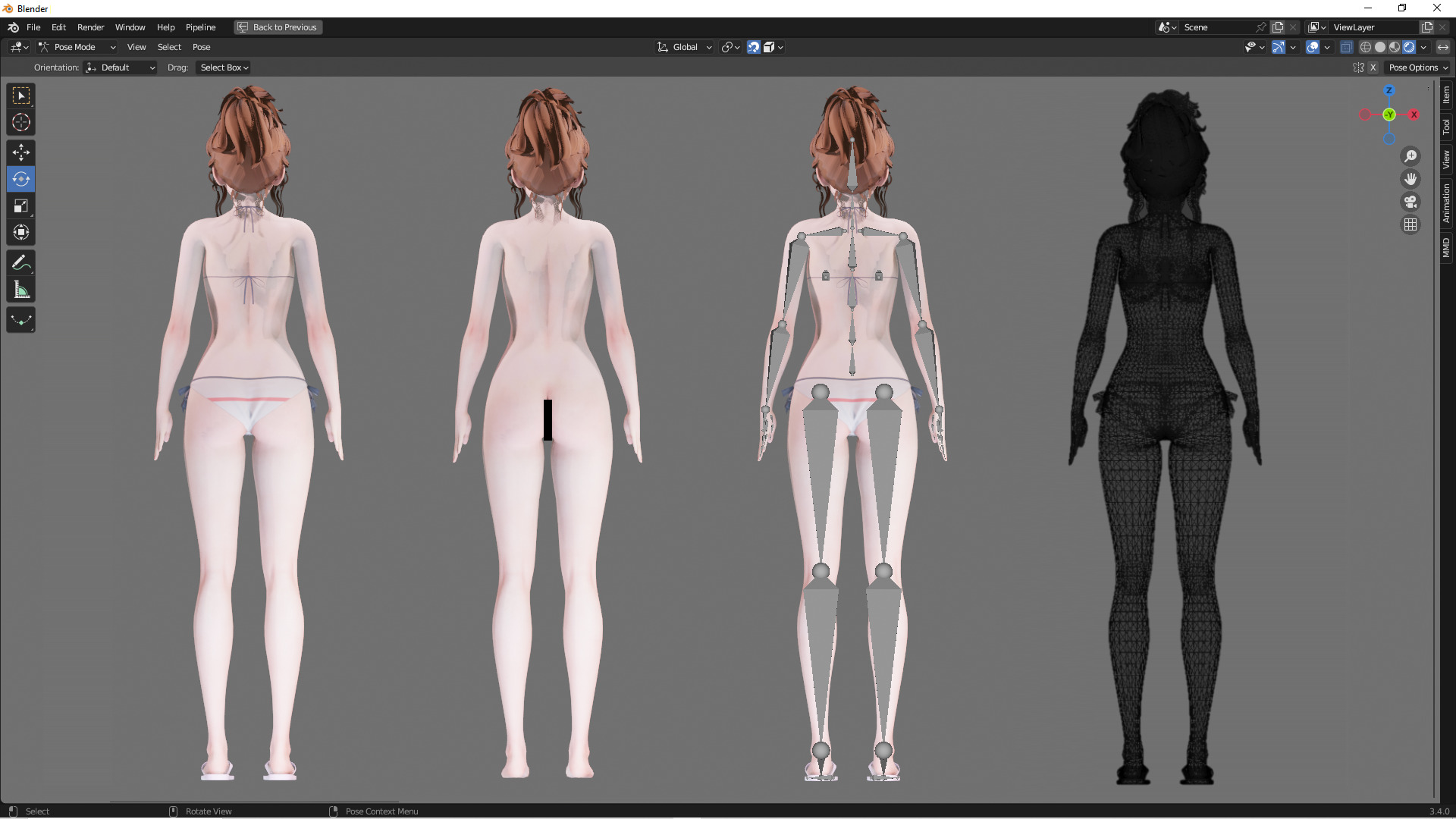The height and width of the screenshot is (819, 1456).
Task: Choose the Measure tool
Action: click(x=21, y=290)
